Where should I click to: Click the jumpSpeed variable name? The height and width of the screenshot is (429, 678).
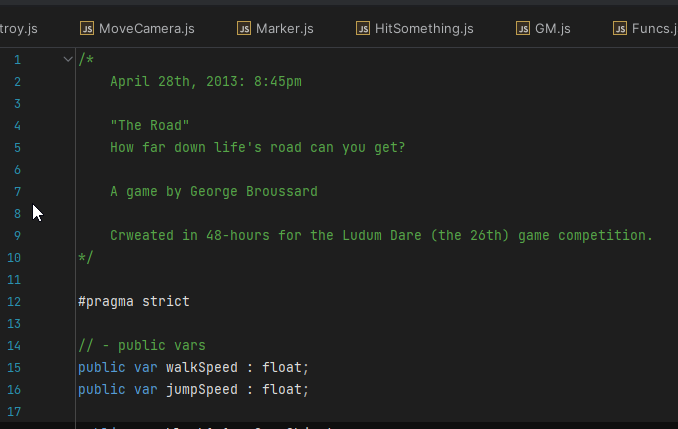pyautogui.click(x=202, y=390)
